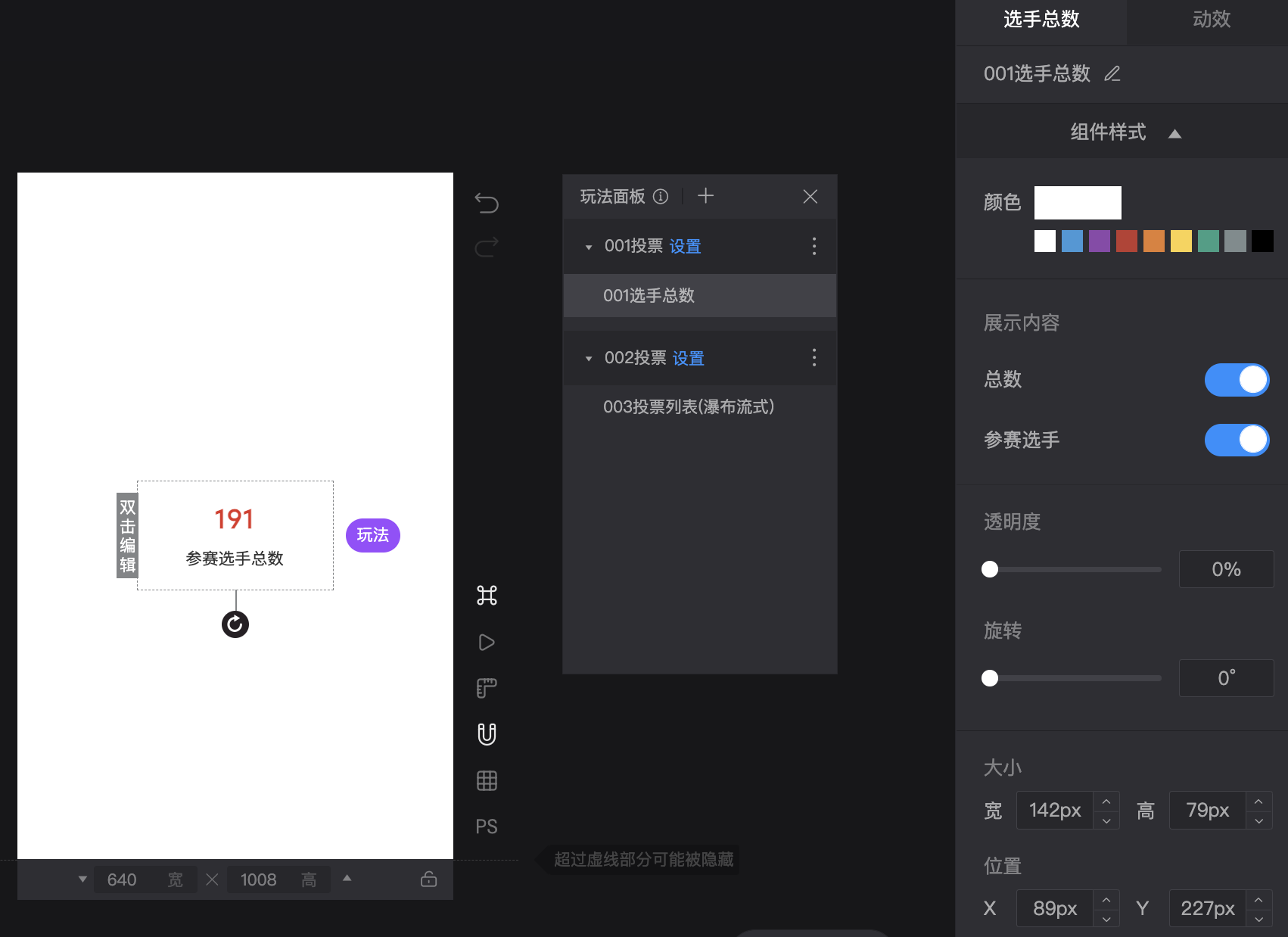The image size is (1288, 937).
Task: Click the 0° rotation input field
Action: [1226, 678]
